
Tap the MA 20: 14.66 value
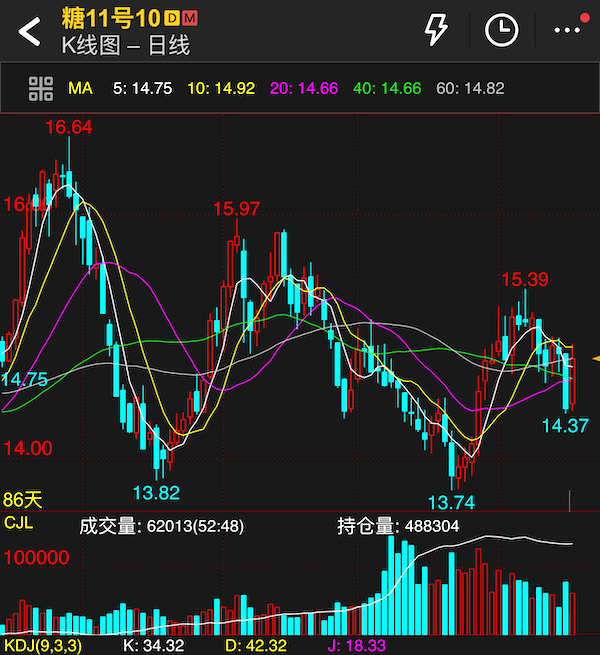(x=304, y=89)
